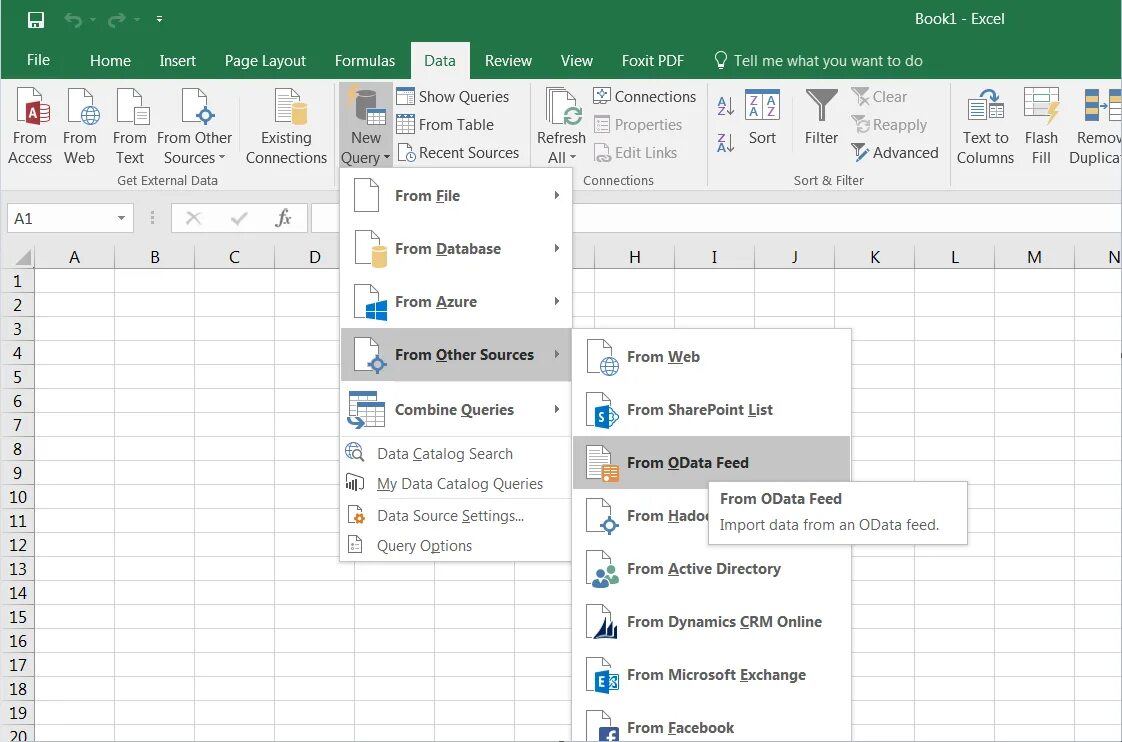Click the From Hadoop file icon
This screenshot has width=1122, height=742.
pos(601,516)
